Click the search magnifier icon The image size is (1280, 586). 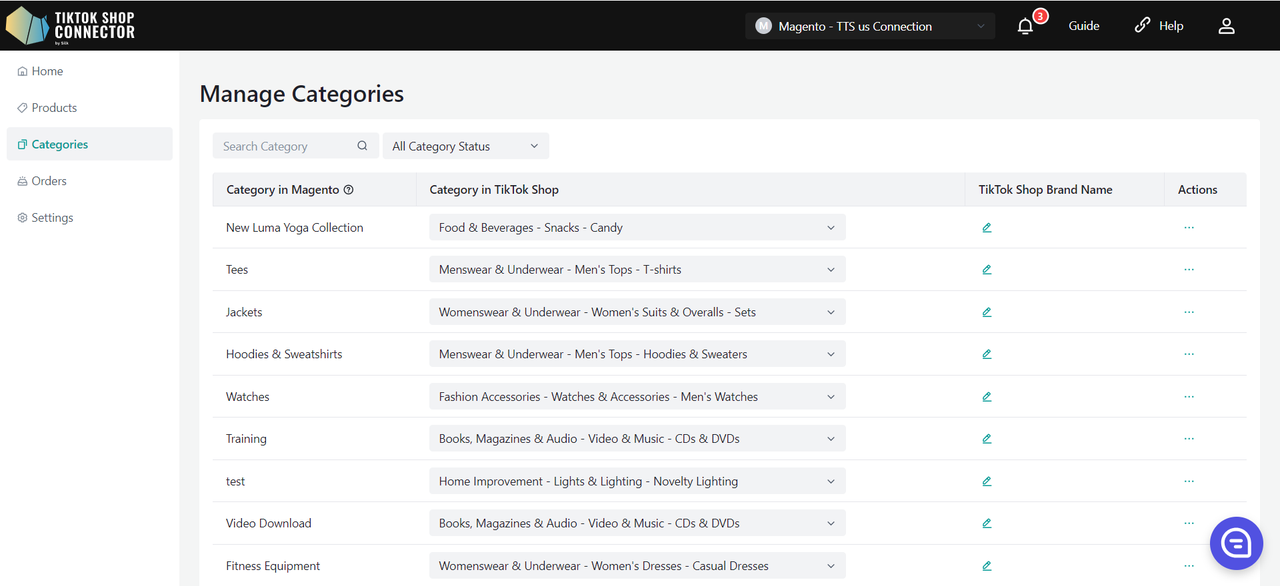pos(362,146)
